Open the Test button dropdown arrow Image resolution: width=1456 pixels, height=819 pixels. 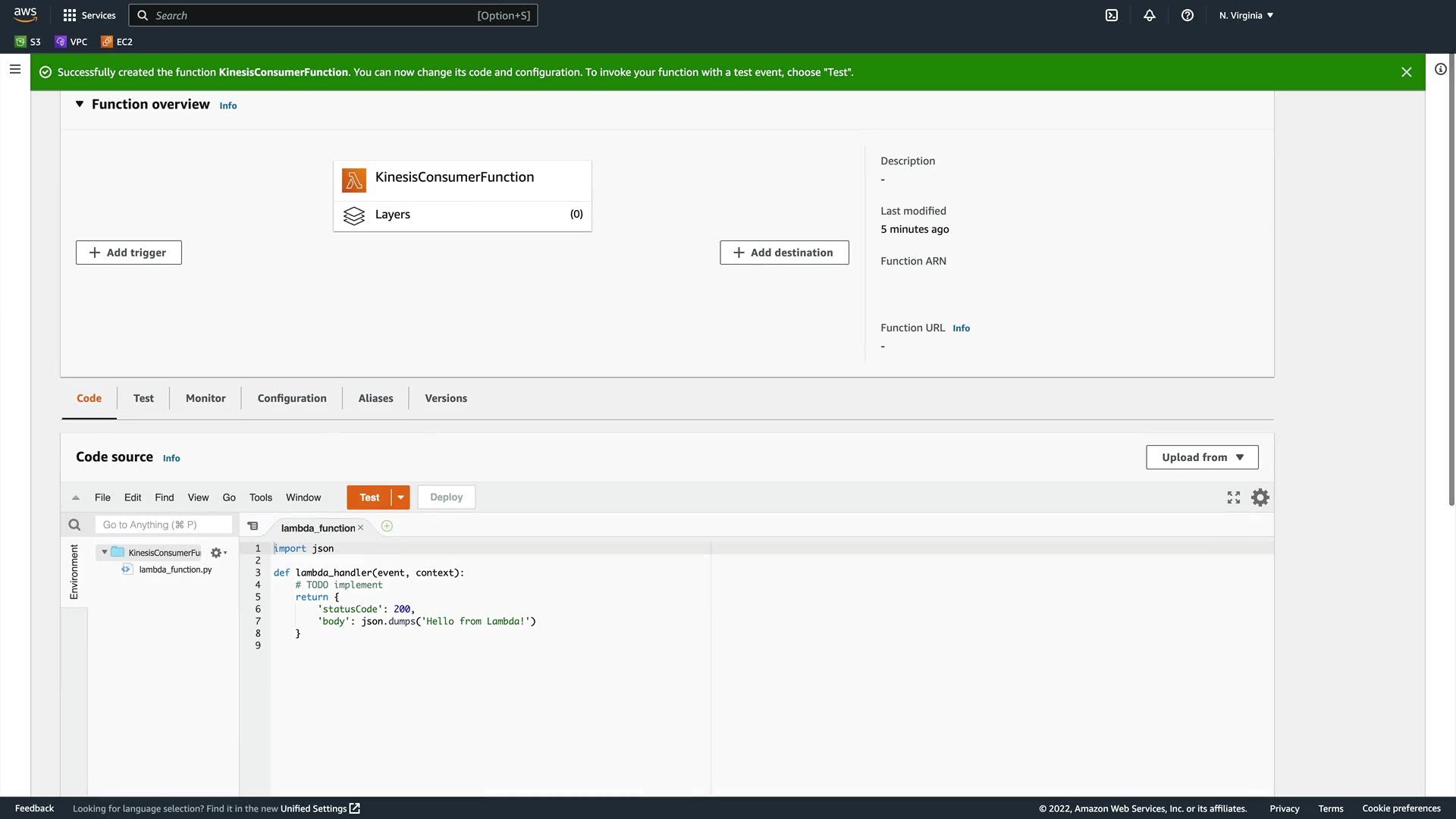(400, 497)
